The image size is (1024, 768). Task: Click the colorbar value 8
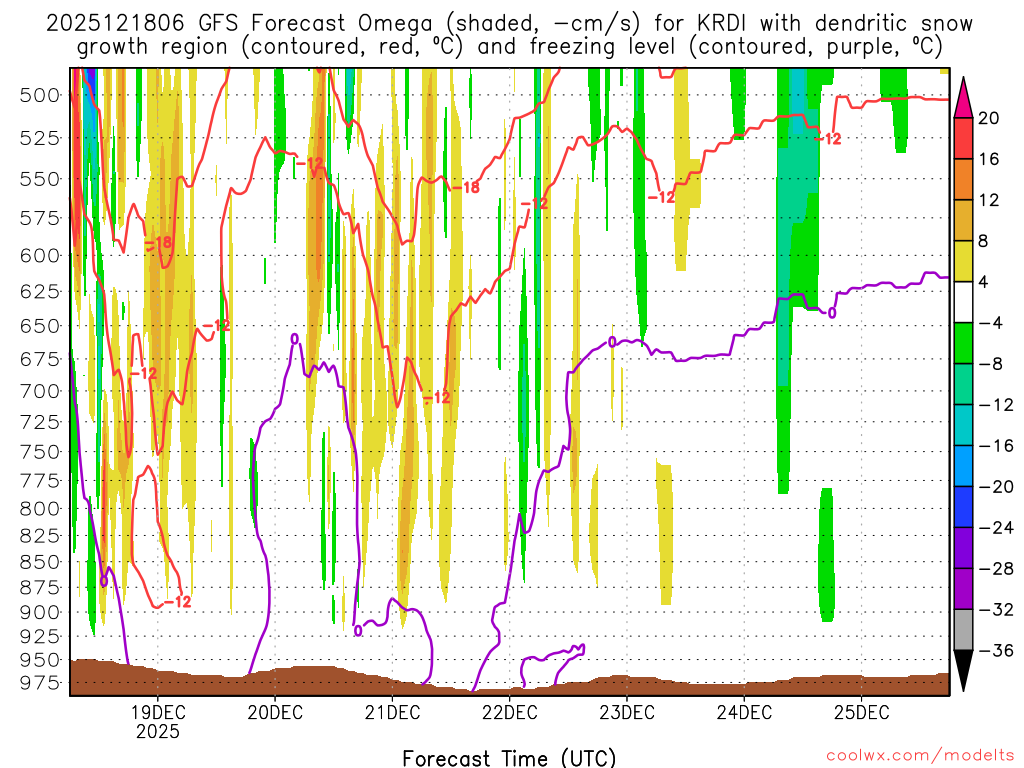tap(984, 242)
